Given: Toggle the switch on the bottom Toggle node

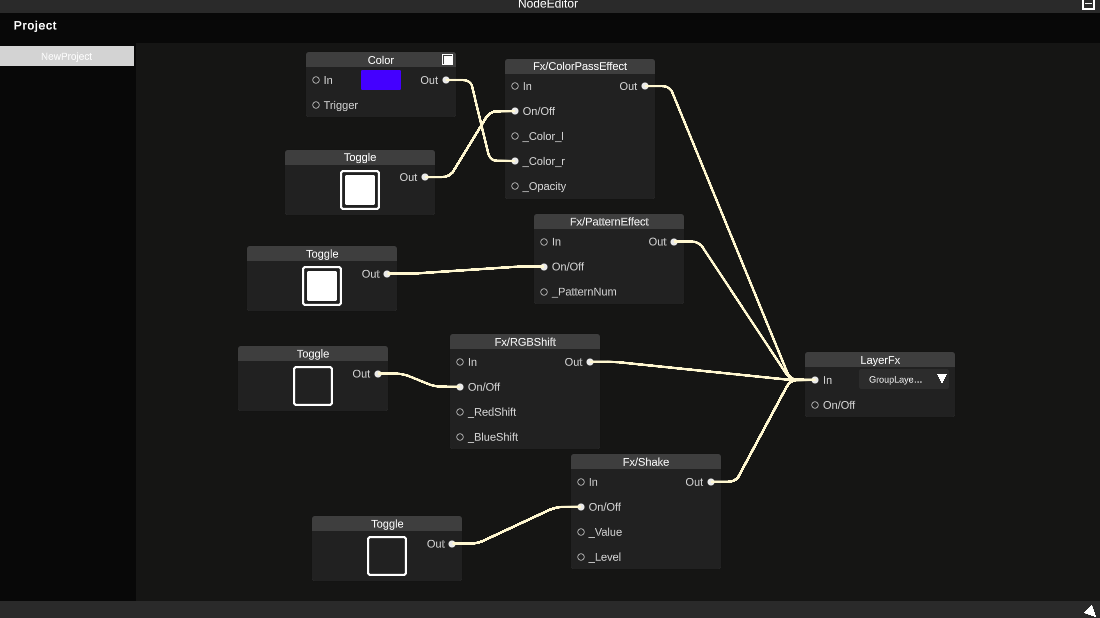Looking at the screenshot, I should click(x=386, y=556).
